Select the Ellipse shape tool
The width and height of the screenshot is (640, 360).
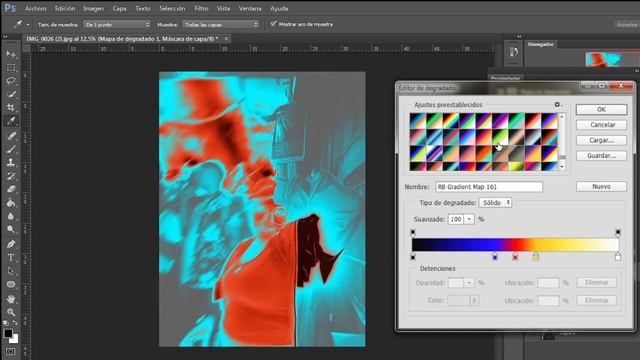[x=11, y=284]
